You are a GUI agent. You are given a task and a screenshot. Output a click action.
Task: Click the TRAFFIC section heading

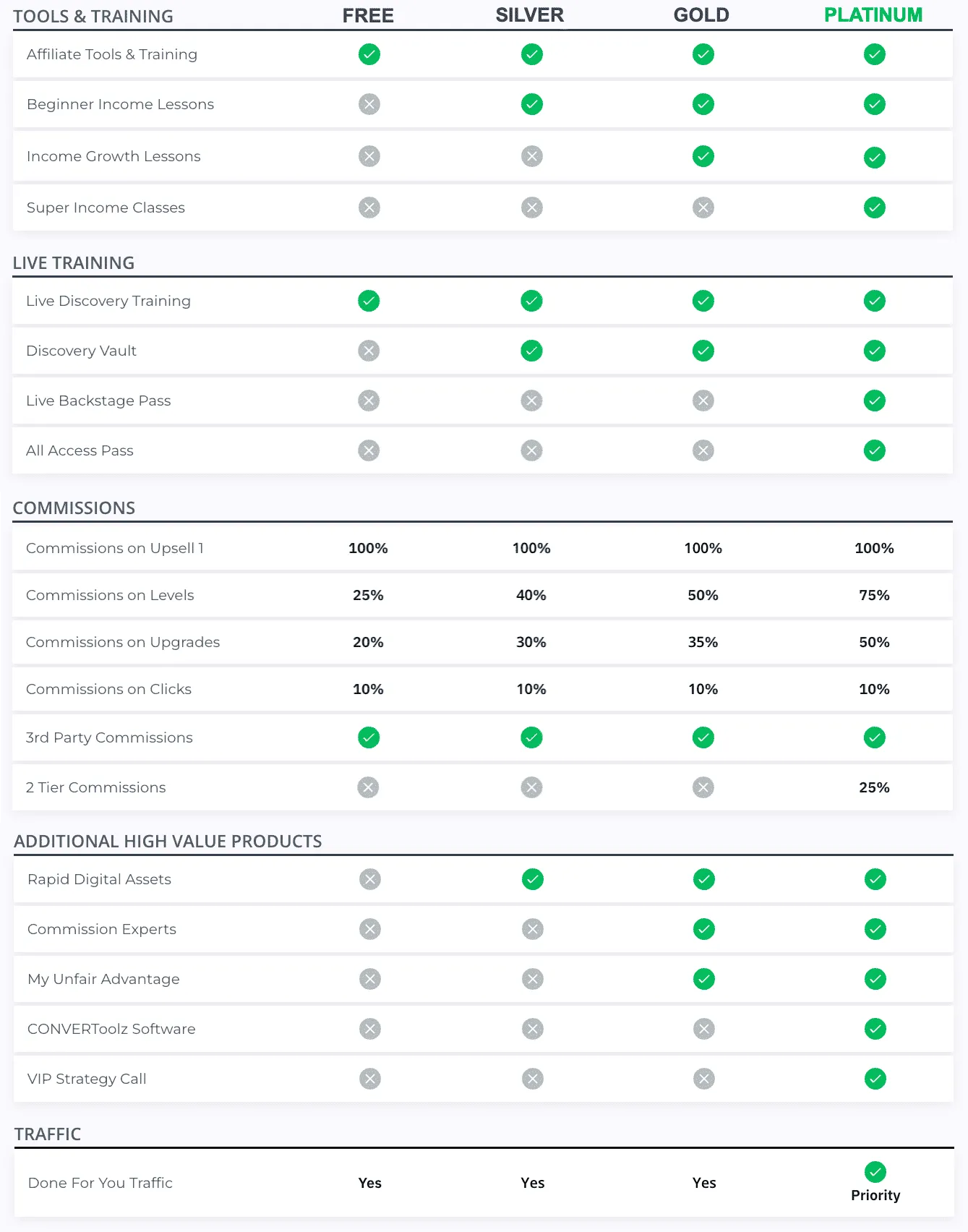[48, 1134]
